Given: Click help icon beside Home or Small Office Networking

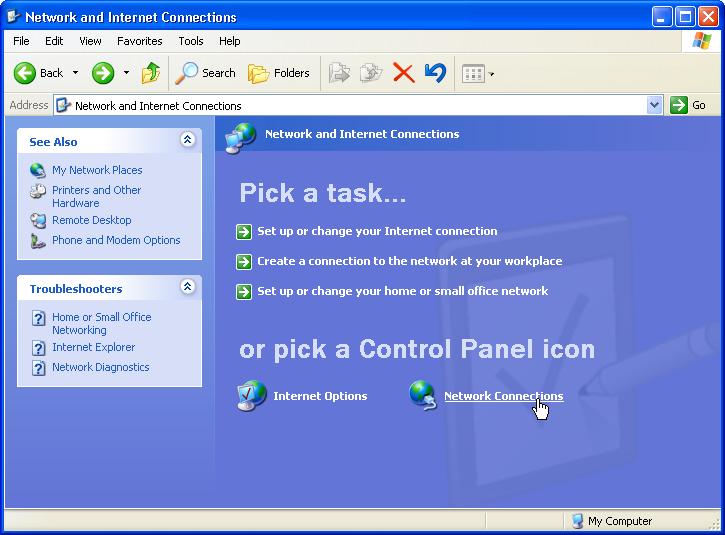Looking at the screenshot, I should click(38, 318).
